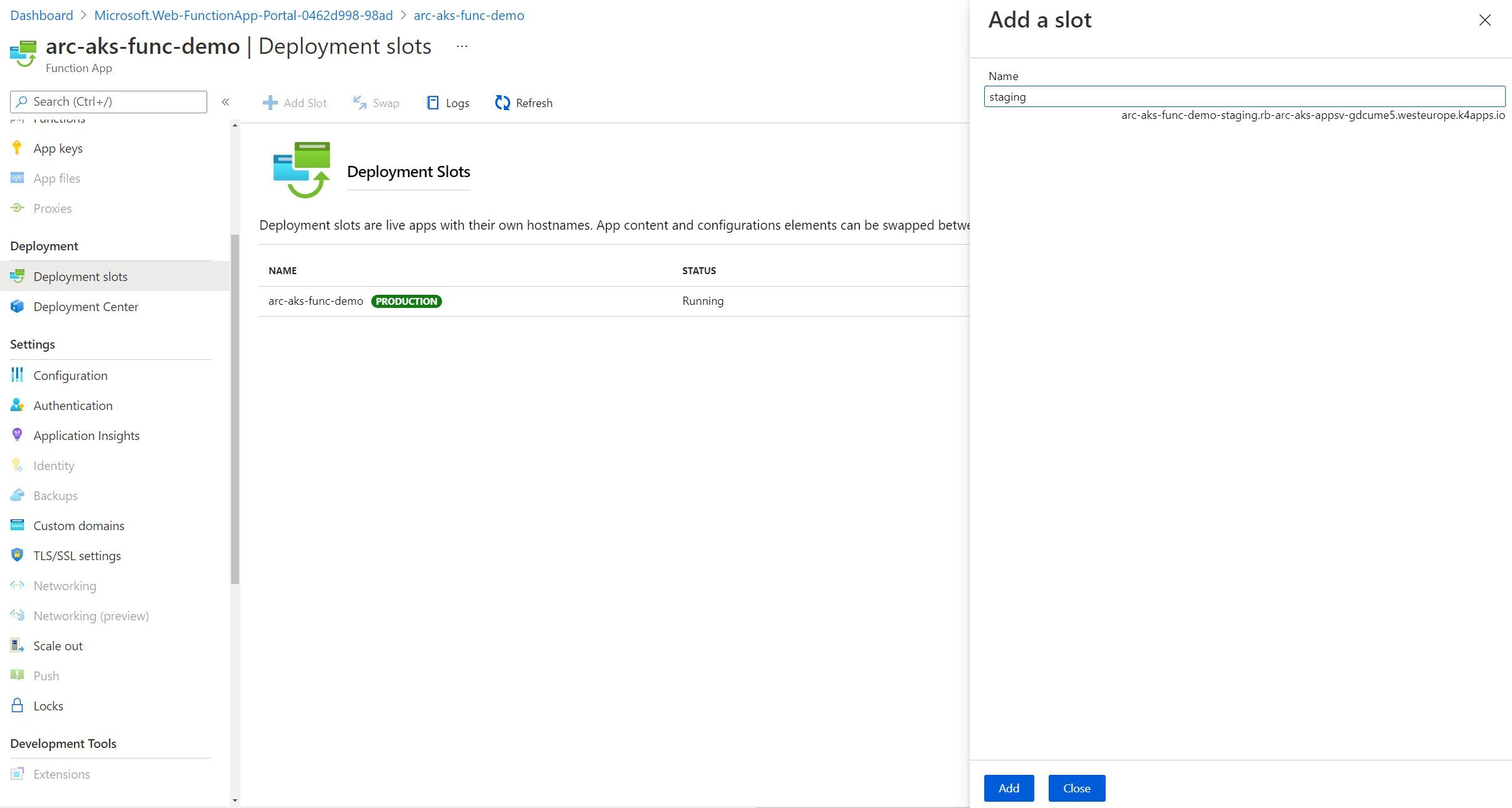Image resolution: width=1512 pixels, height=808 pixels.
Task: Open Locks for the function app
Action: point(48,705)
